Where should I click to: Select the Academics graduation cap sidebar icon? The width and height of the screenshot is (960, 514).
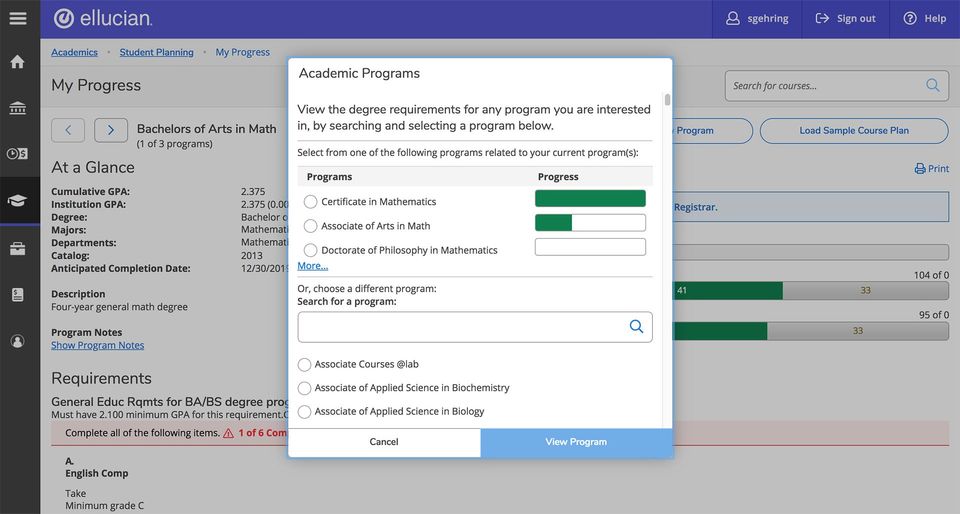click(x=17, y=201)
